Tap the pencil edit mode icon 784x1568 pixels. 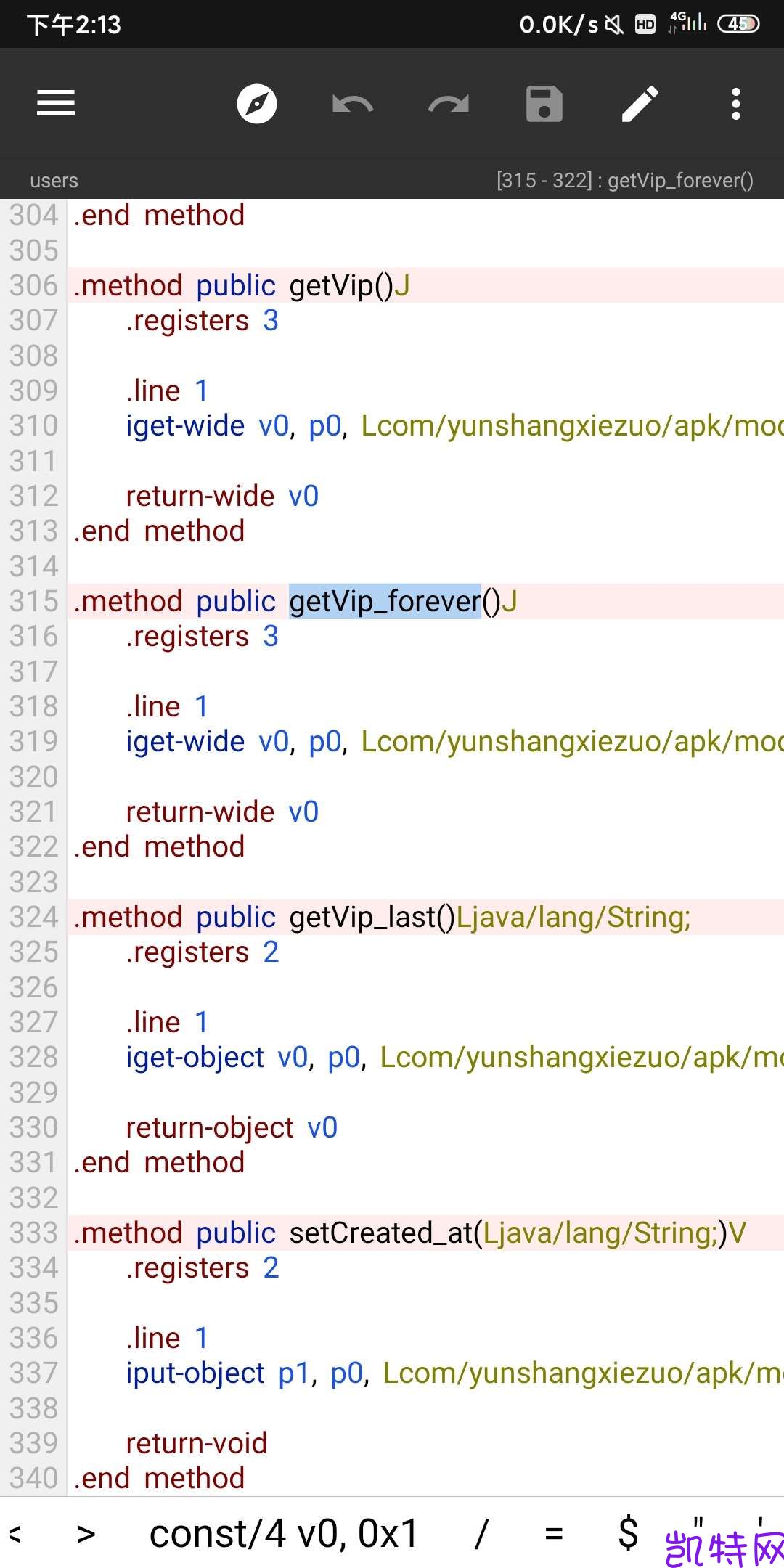click(x=640, y=104)
